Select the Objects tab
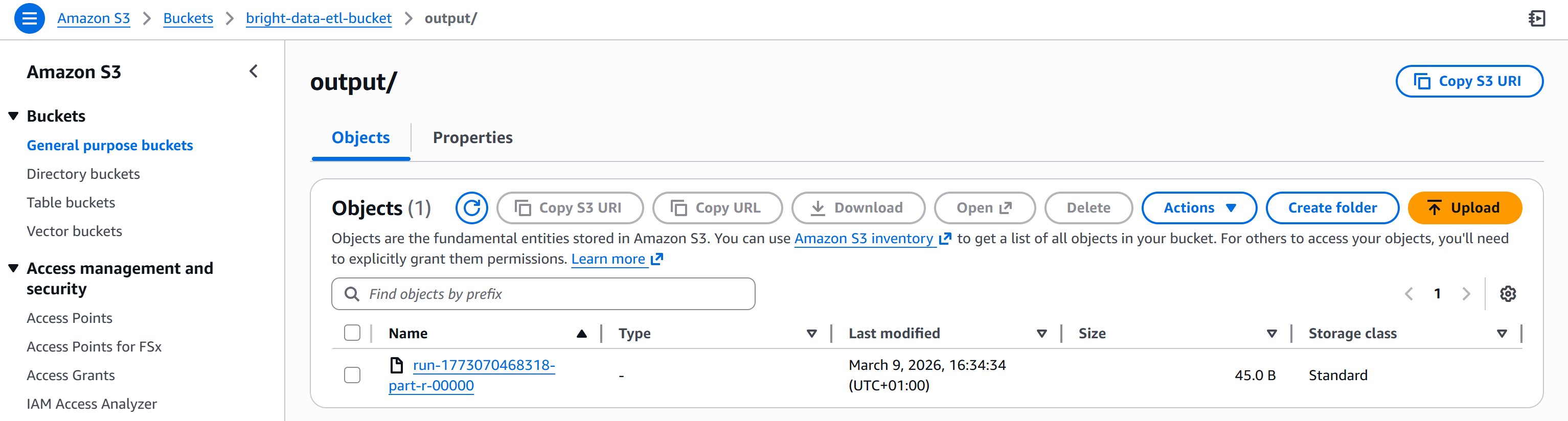Screen dimensions: 1568x421 click(360, 138)
